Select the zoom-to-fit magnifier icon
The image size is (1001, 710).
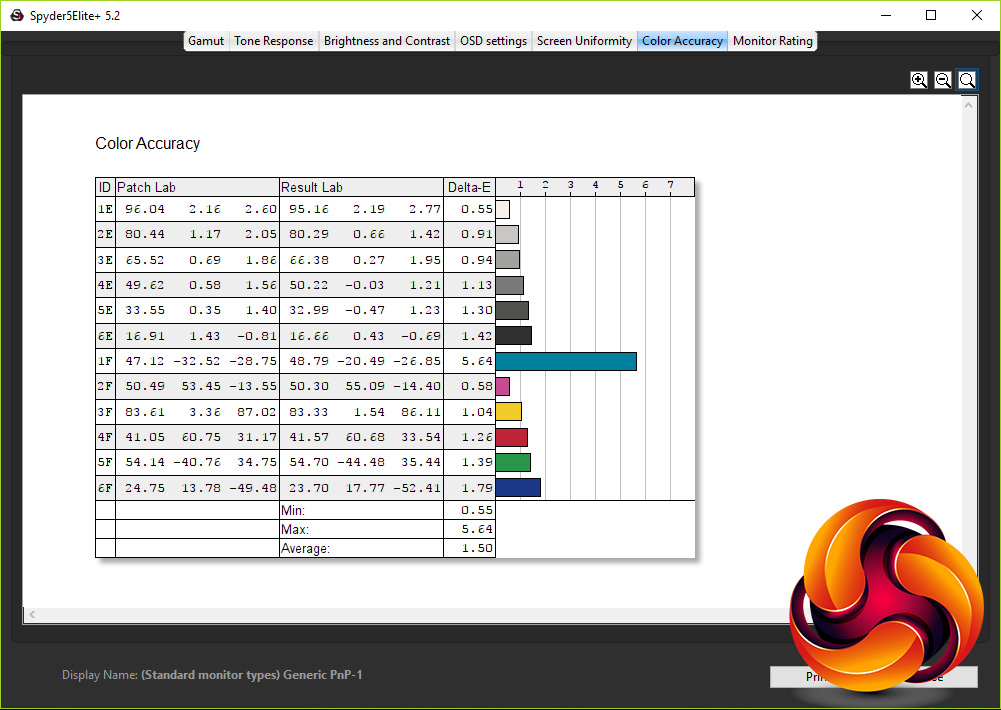click(x=967, y=80)
